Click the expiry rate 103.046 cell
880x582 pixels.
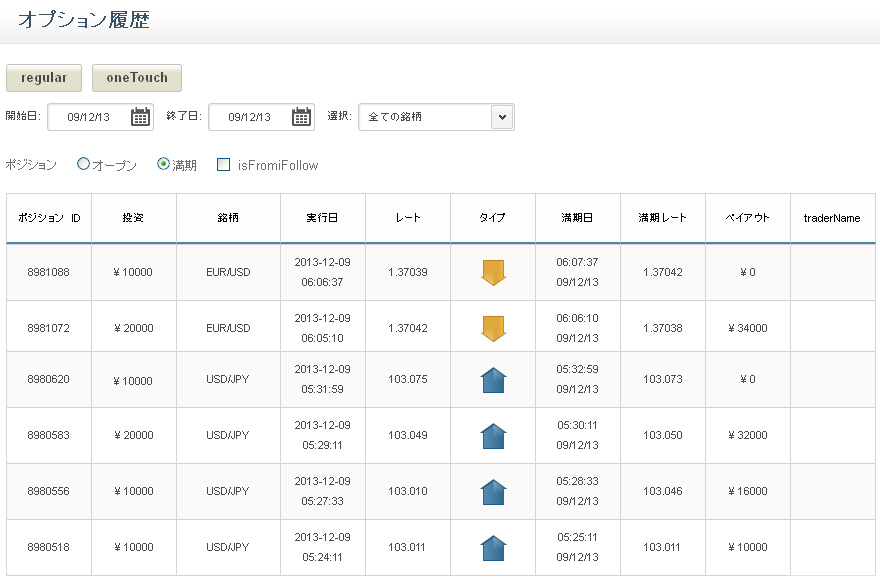[x=663, y=492]
